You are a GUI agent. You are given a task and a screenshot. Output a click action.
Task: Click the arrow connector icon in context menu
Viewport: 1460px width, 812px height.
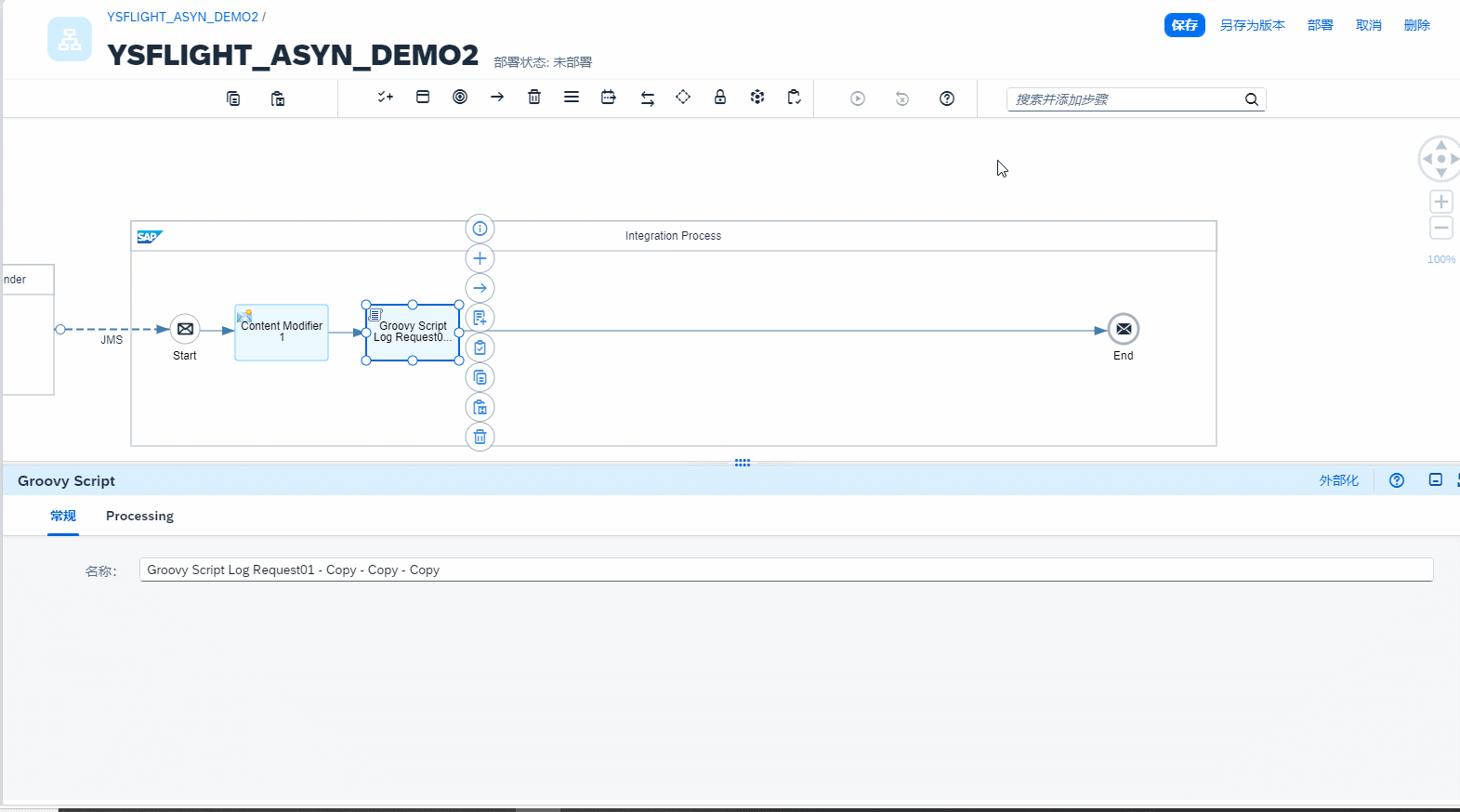point(480,288)
